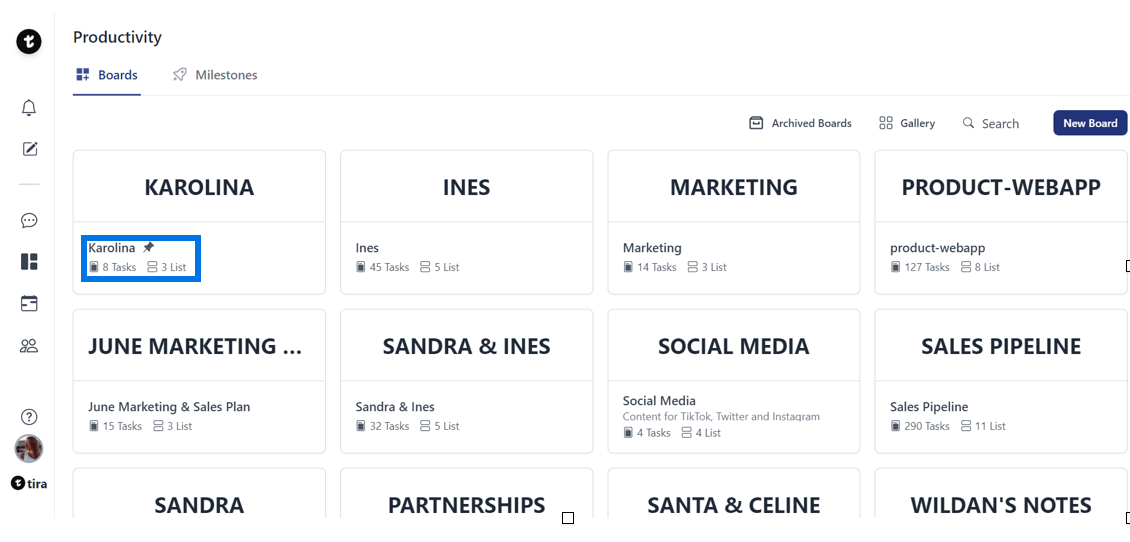The image size is (1130, 542).
Task: Open the calendar icon in sidebar
Action: tap(29, 303)
